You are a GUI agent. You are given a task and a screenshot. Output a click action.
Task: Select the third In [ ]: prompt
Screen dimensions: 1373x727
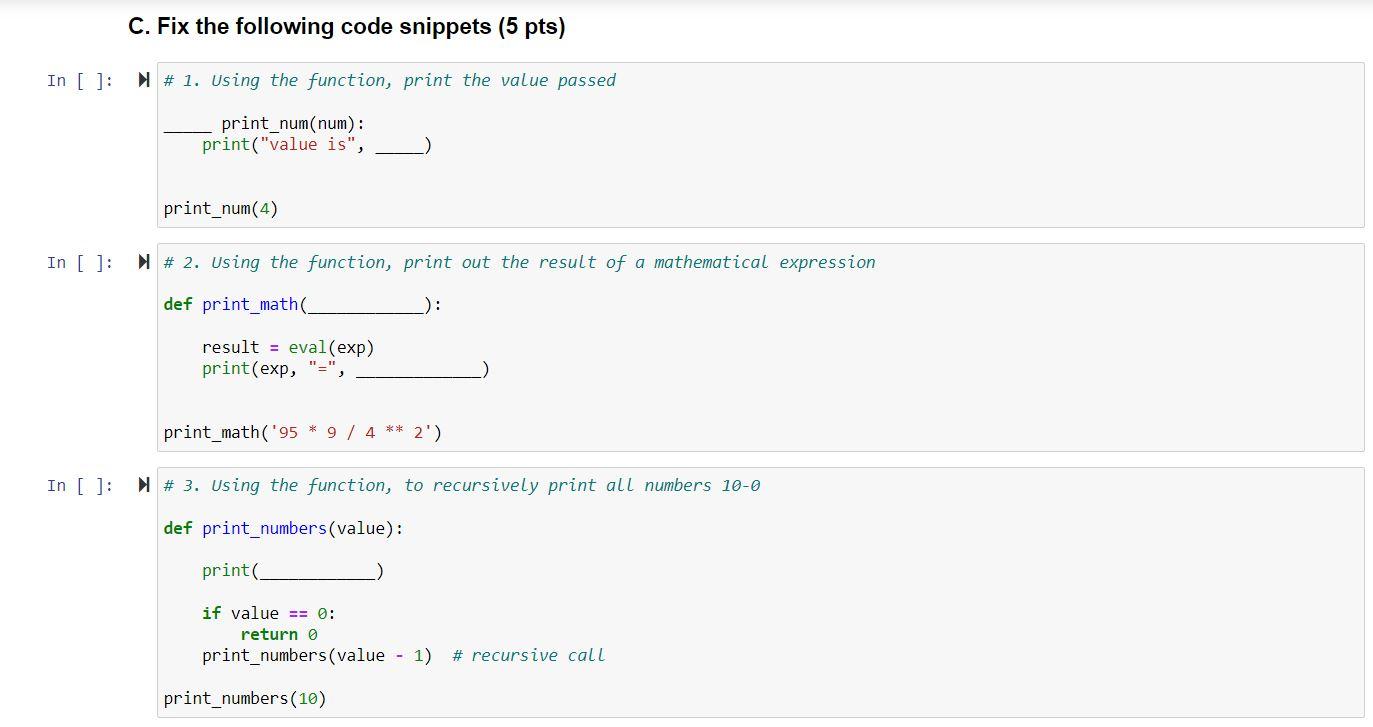click(80, 486)
